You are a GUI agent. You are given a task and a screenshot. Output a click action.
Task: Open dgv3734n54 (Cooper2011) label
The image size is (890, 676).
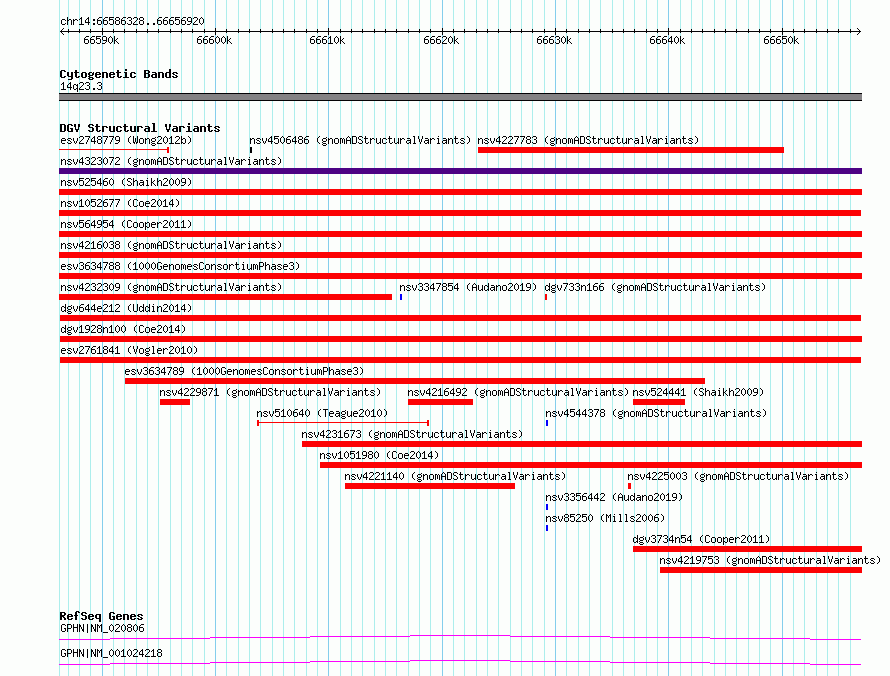pyautogui.click(x=702, y=539)
